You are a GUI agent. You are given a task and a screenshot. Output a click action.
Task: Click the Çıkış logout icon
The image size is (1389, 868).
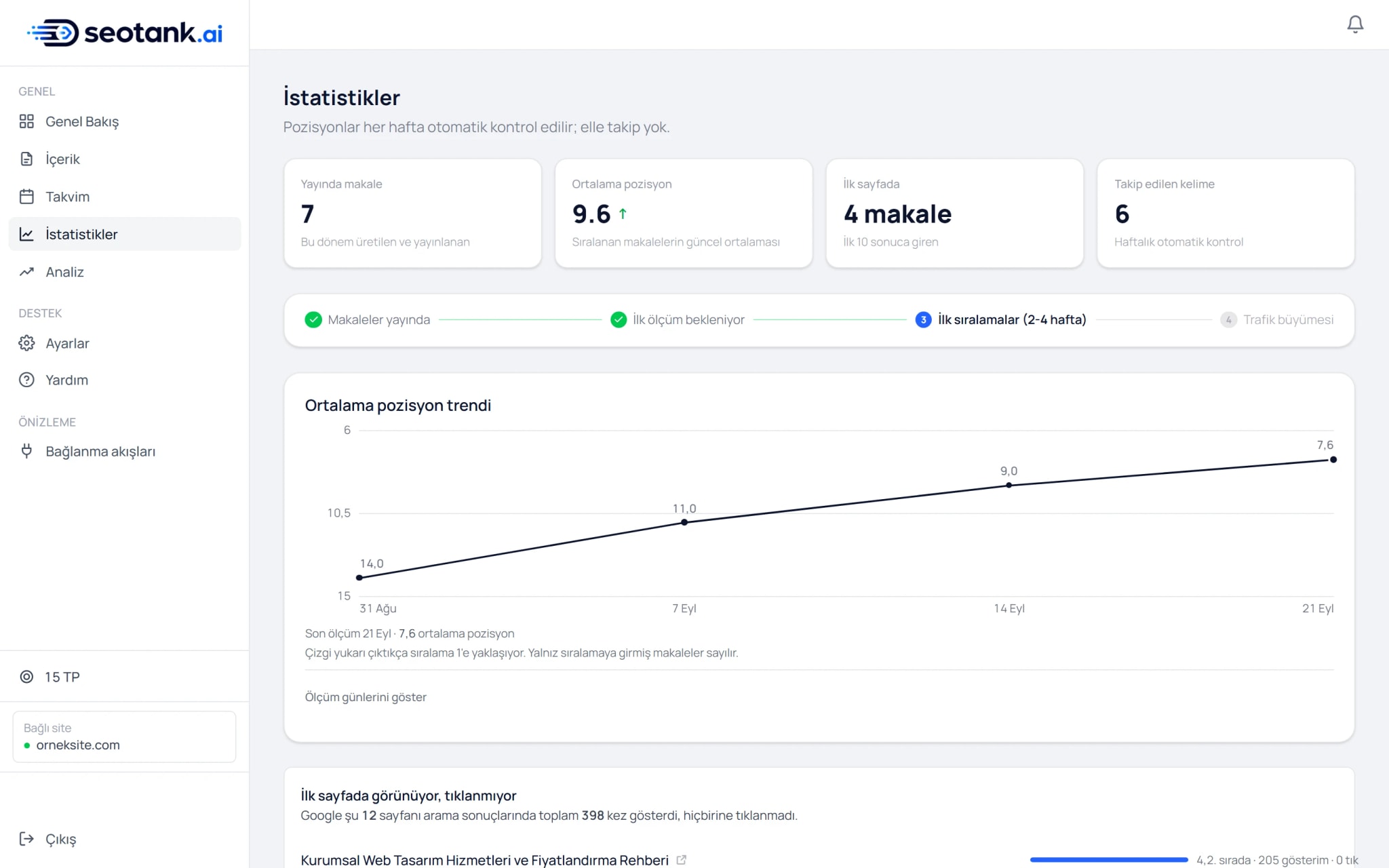coord(26,839)
